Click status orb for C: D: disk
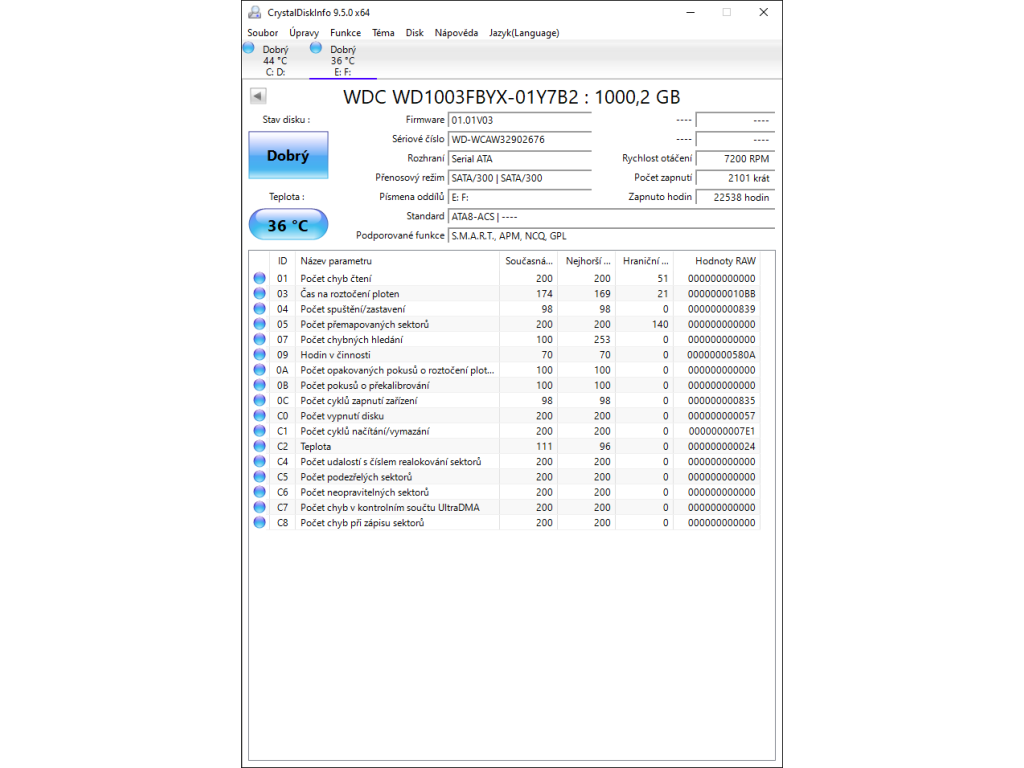 [249, 48]
